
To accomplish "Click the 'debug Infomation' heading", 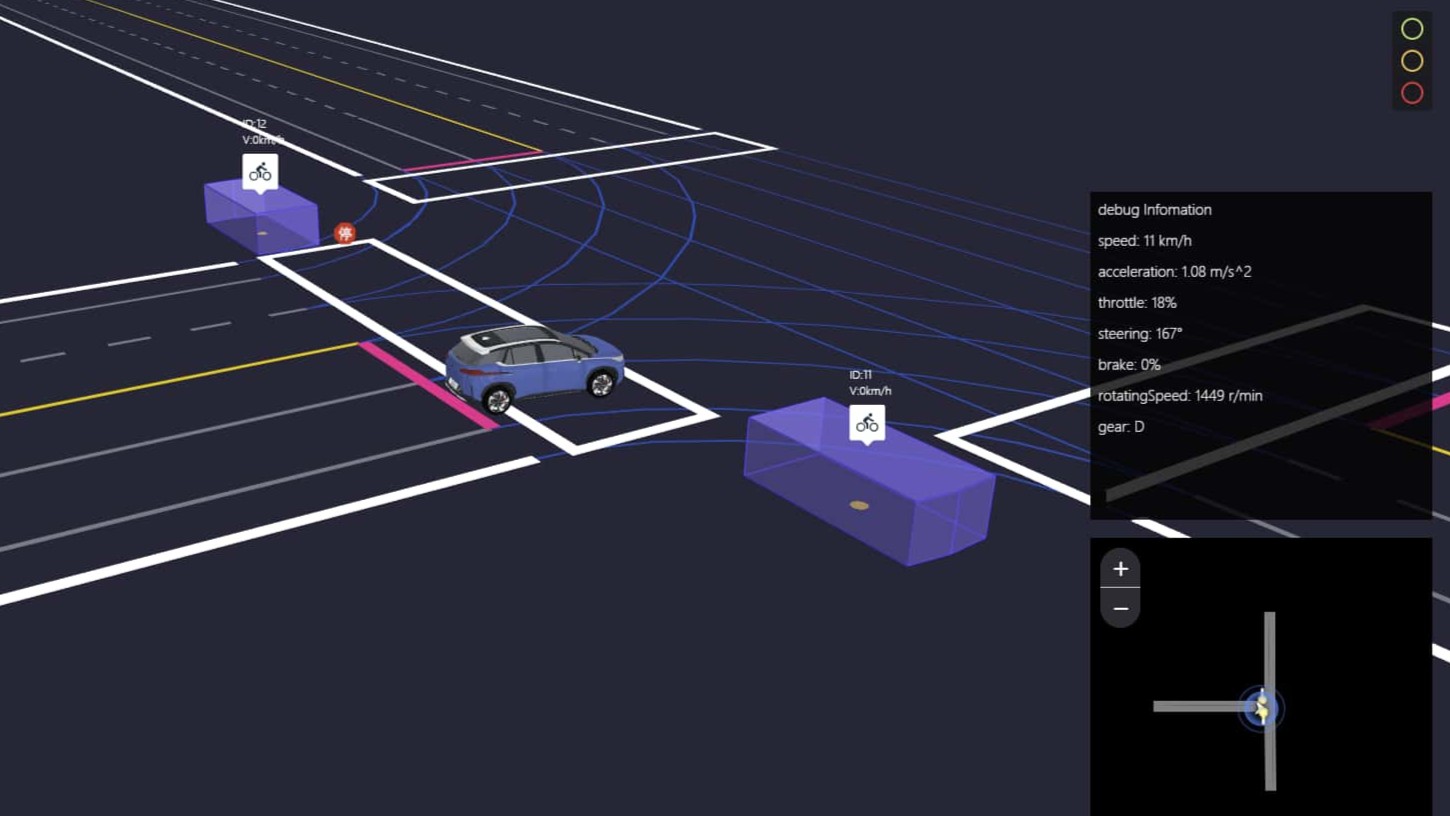I will click(1154, 210).
